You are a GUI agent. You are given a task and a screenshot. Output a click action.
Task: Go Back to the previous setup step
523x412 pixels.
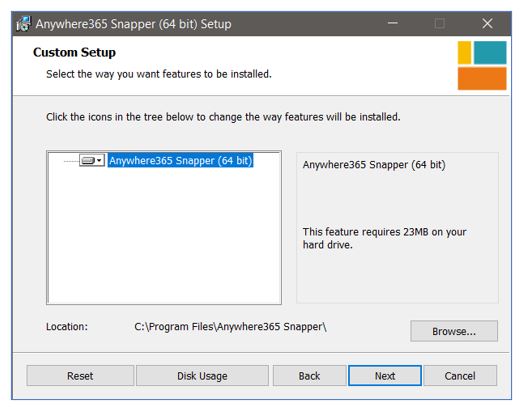click(x=309, y=376)
